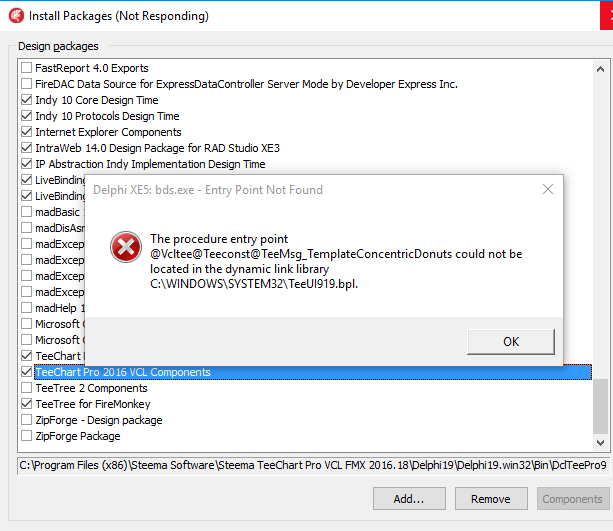The height and width of the screenshot is (531, 613).
Task: Click the Add... button
Action: coord(409,499)
